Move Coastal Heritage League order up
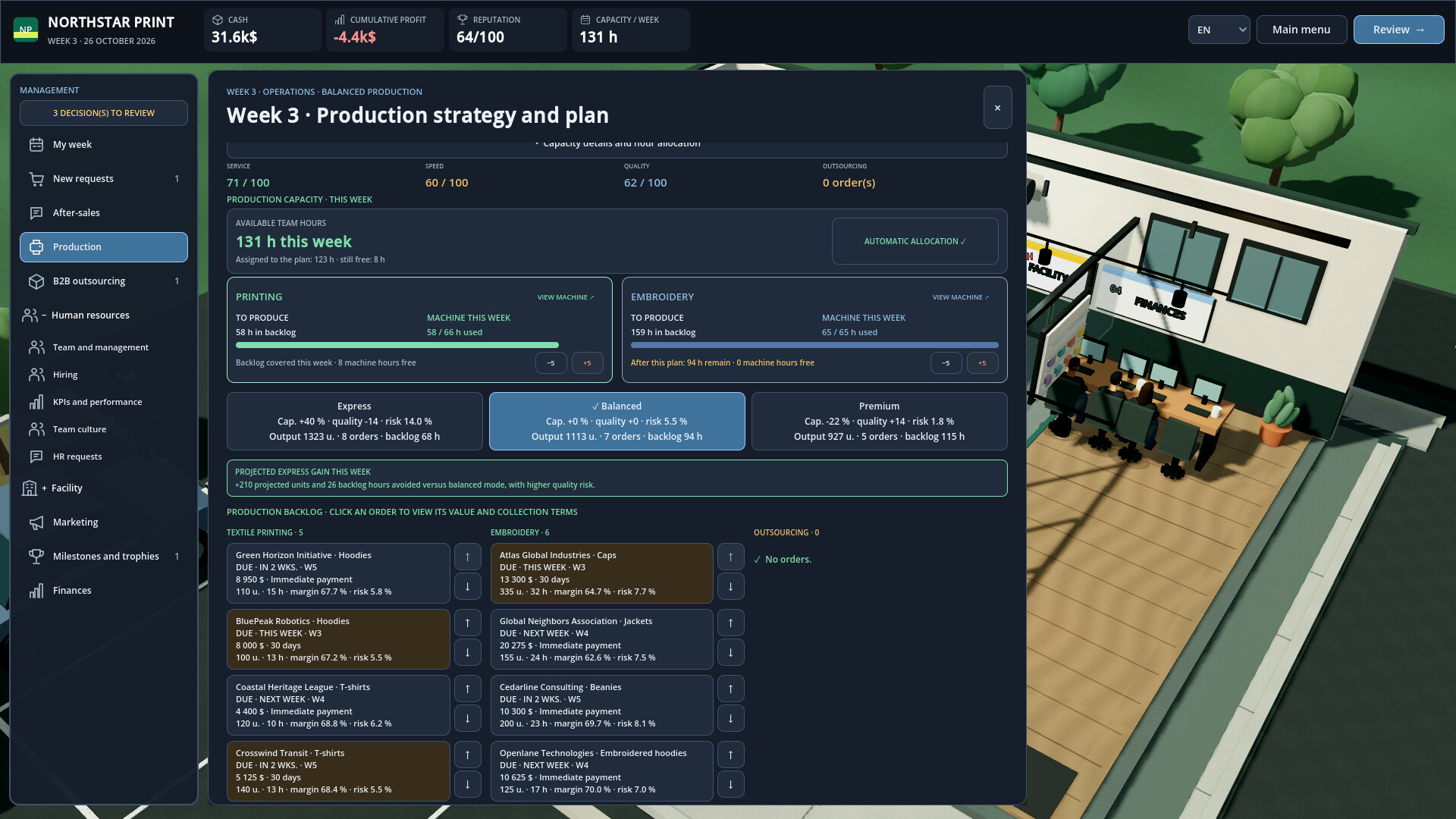This screenshot has height=819, width=1456. [468, 689]
